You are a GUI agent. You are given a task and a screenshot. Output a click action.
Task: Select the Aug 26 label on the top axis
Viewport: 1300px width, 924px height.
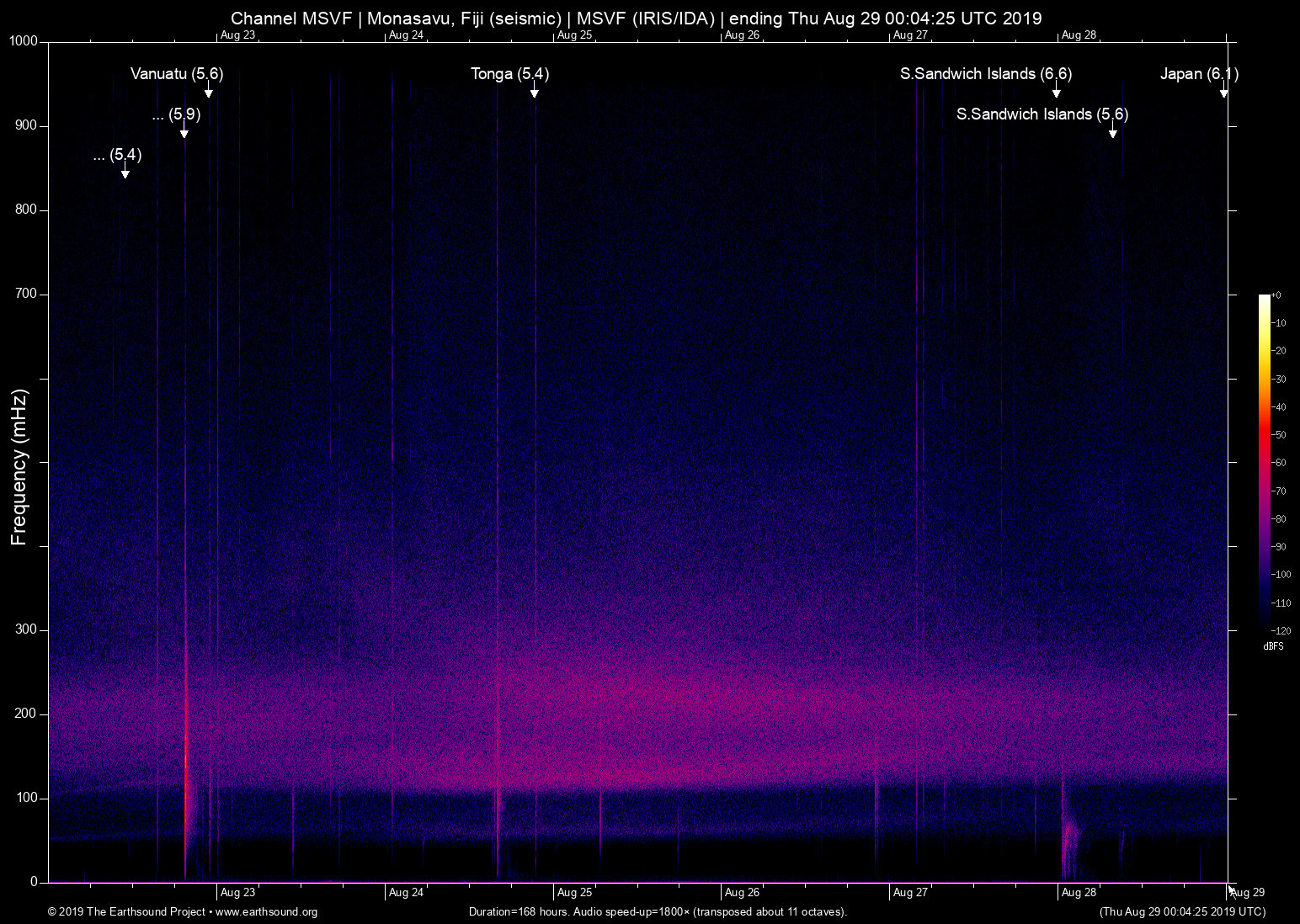pos(742,35)
